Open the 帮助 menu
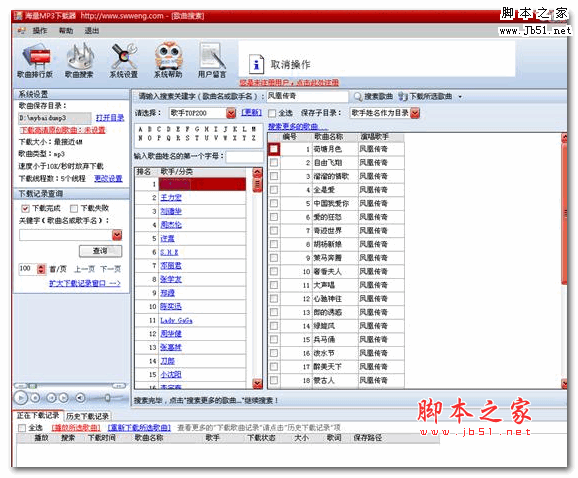The height and width of the screenshot is (478, 578). pos(66,31)
